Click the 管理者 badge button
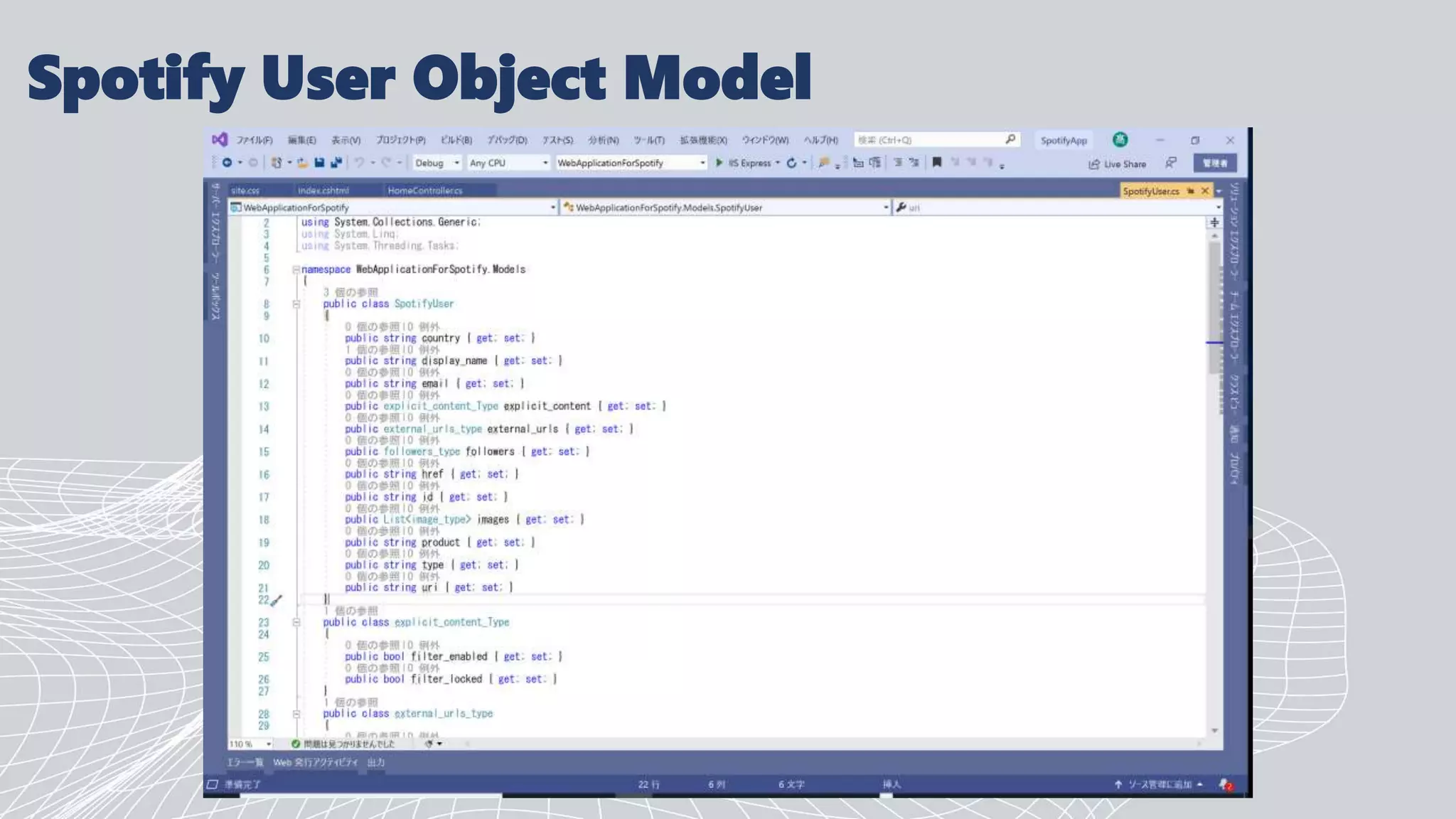The width and height of the screenshot is (1456, 819). click(x=1215, y=163)
